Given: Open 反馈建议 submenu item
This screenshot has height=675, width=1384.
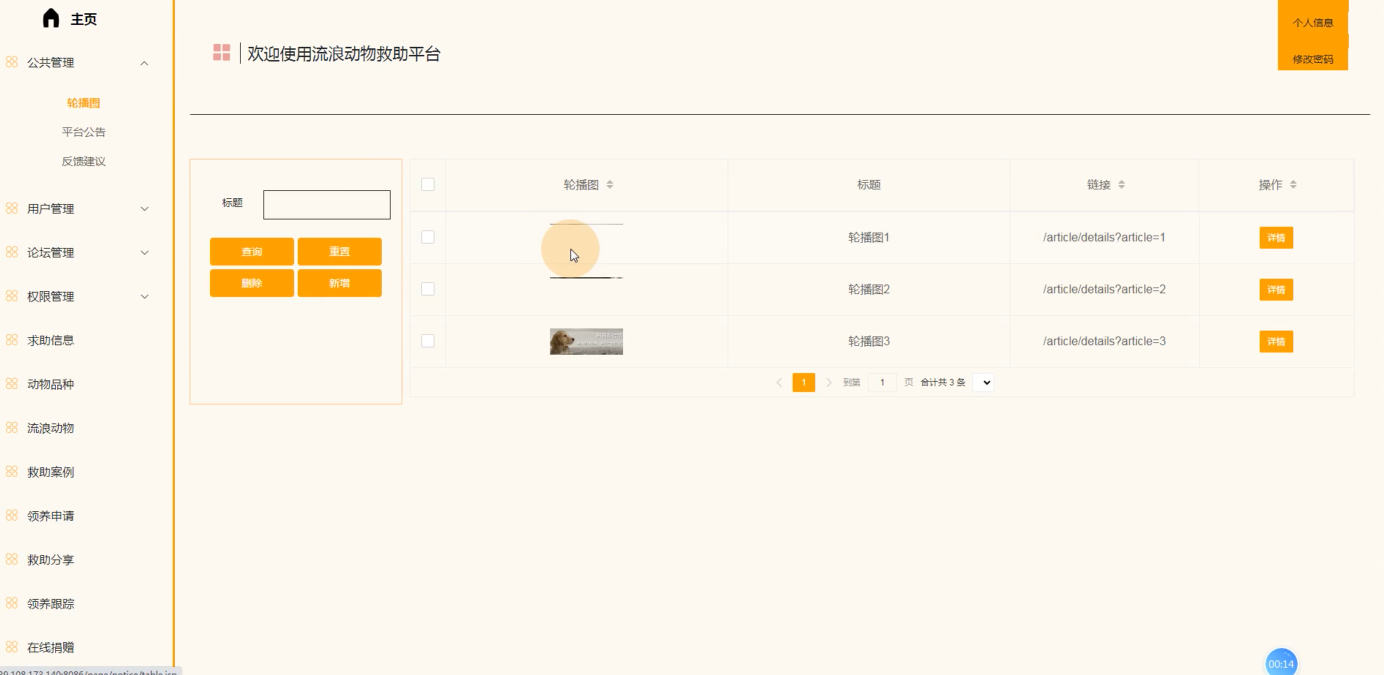Looking at the screenshot, I should point(84,161).
